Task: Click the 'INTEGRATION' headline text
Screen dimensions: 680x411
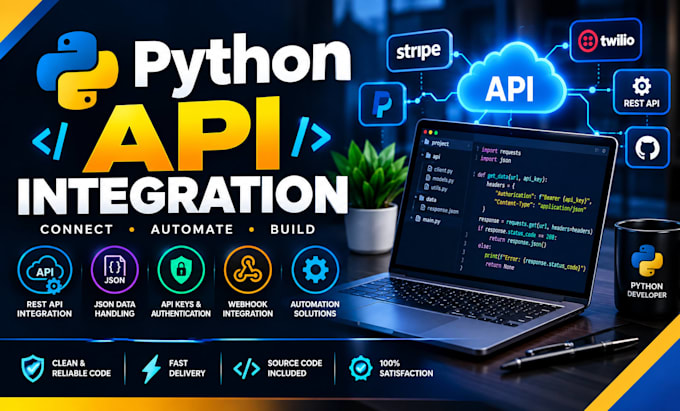Action: click(x=183, y=194)
